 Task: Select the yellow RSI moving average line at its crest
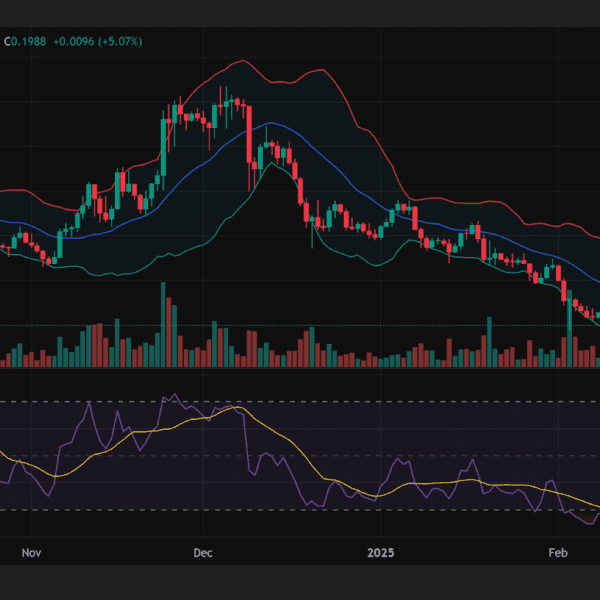(x=236, y=407)
